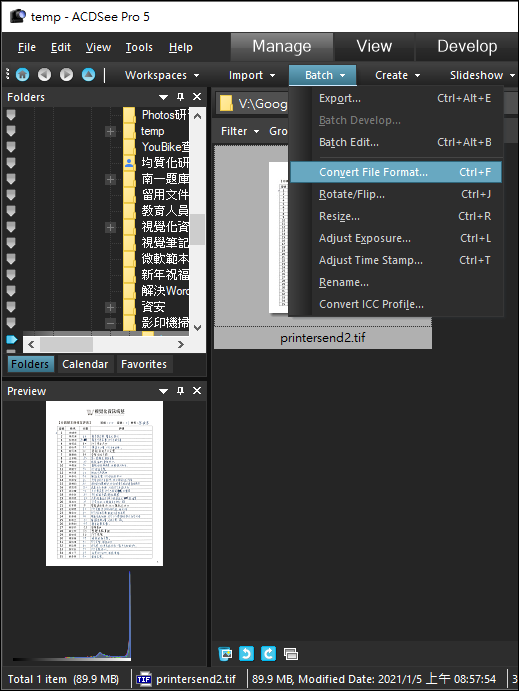Viewport: 519px width, 691px height.
Task: Choose Rename from Batch menu
Action: pyautogui.click(x=396, y=282)
